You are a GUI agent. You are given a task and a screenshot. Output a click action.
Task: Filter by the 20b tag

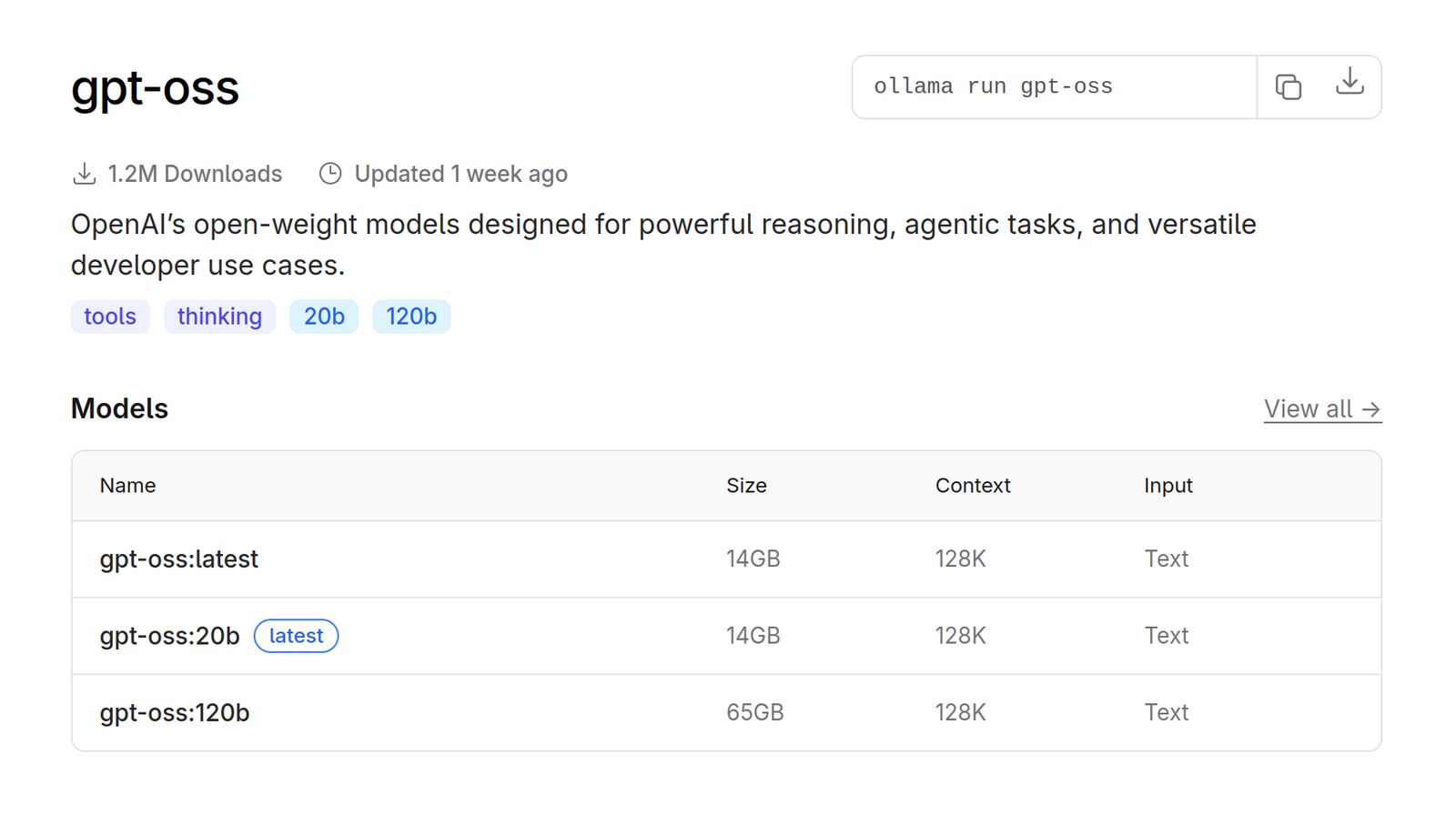coord(324,317)
